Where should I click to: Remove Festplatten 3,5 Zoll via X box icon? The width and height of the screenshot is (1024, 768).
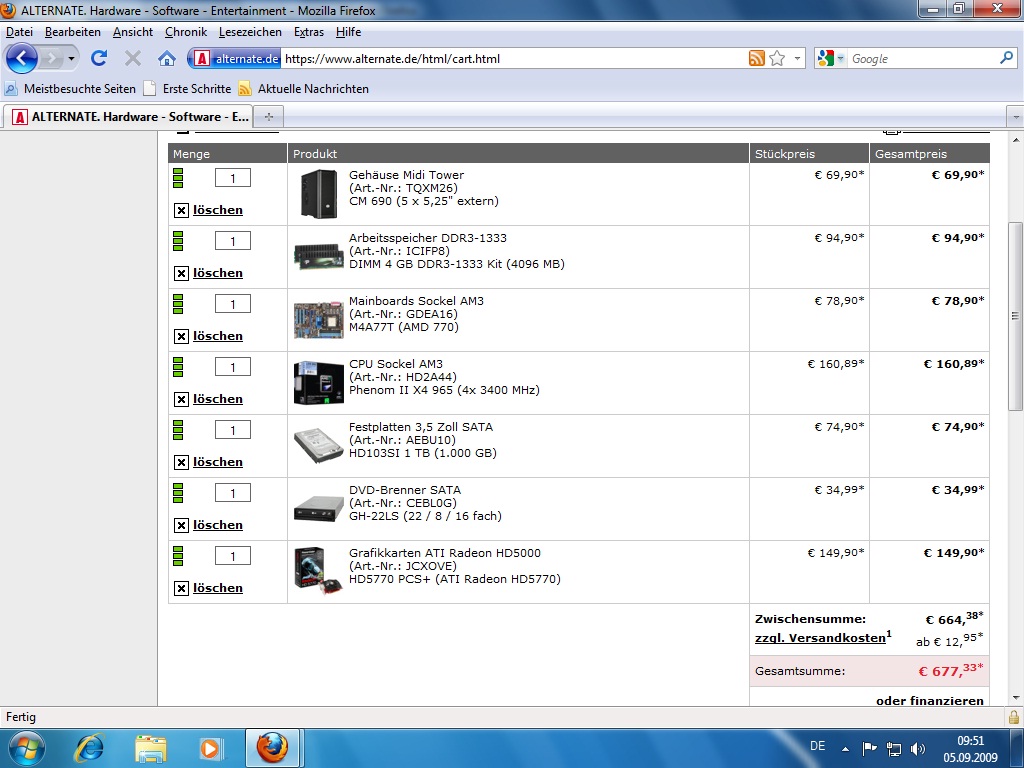[x=182, y=462]
